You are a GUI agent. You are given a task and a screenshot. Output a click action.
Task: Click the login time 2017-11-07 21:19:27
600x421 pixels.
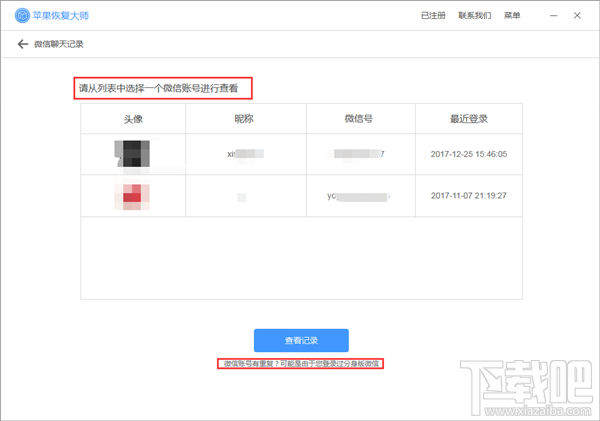469,196
